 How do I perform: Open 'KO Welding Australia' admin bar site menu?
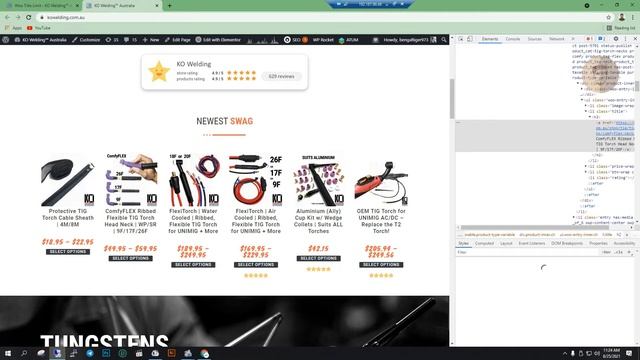click(x=40, y=40)
